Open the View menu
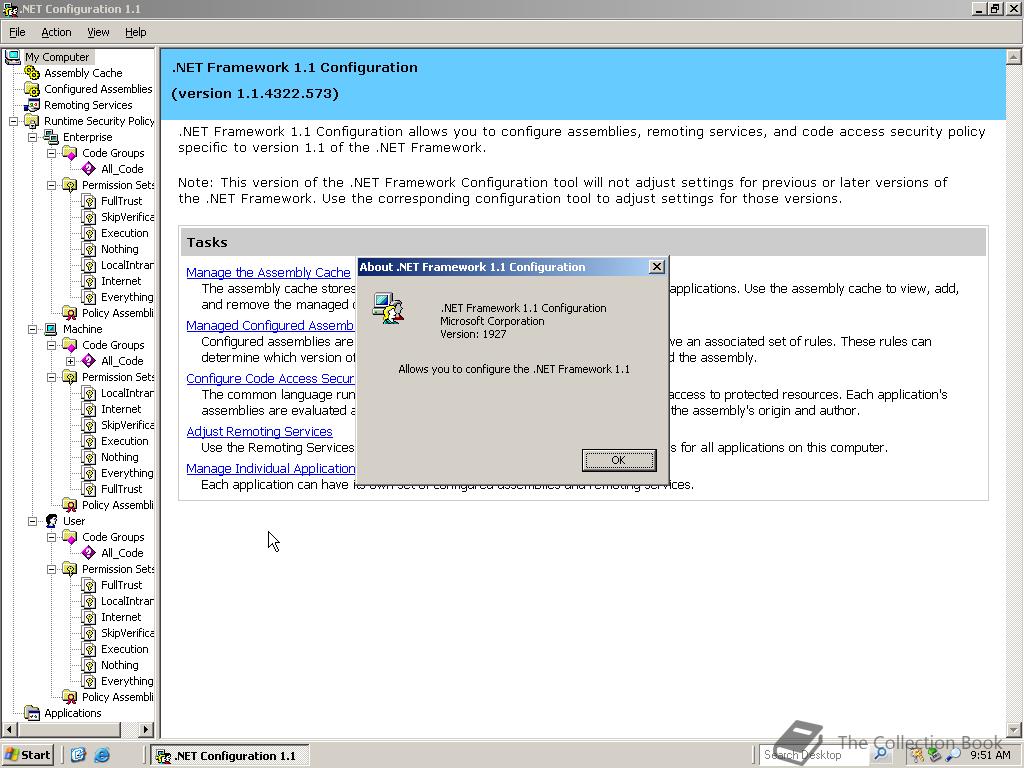The image size is (1024, 768). coord(98,32)
